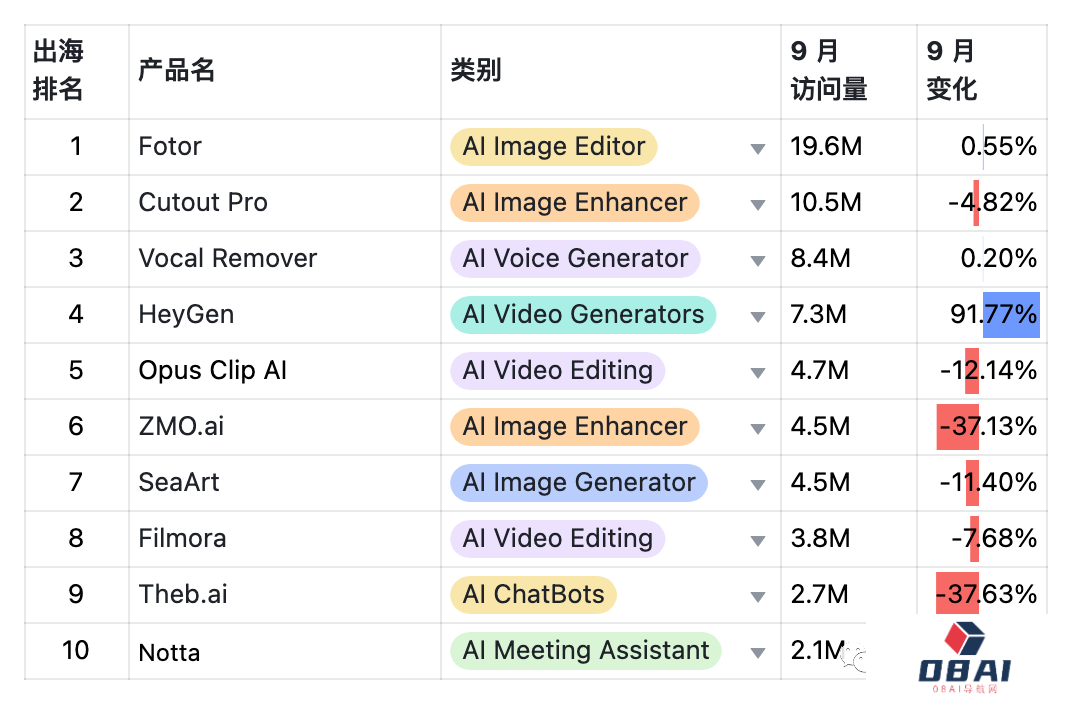The height and width of the screenshot is (704, 1072).
Task: Click the 4.7M visits value
Action: click(820, 370)
